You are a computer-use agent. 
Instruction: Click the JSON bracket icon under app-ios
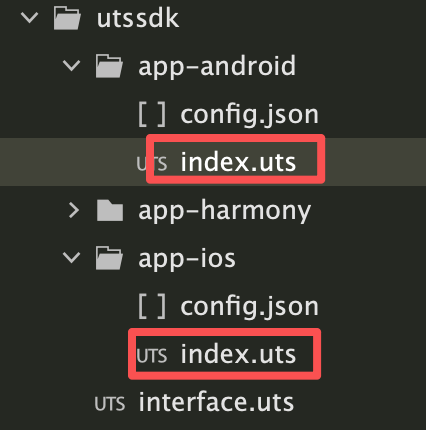tap(152, 306)
